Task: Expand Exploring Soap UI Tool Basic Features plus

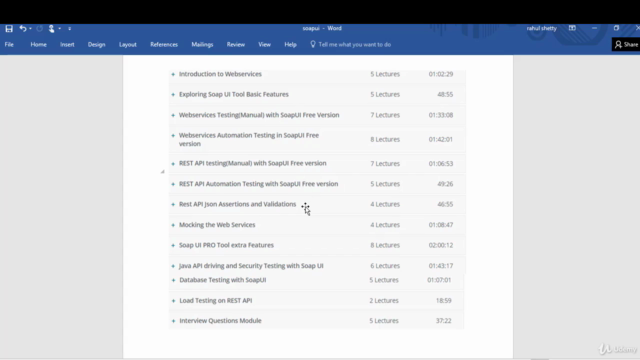Action: (x=173, y=95)
